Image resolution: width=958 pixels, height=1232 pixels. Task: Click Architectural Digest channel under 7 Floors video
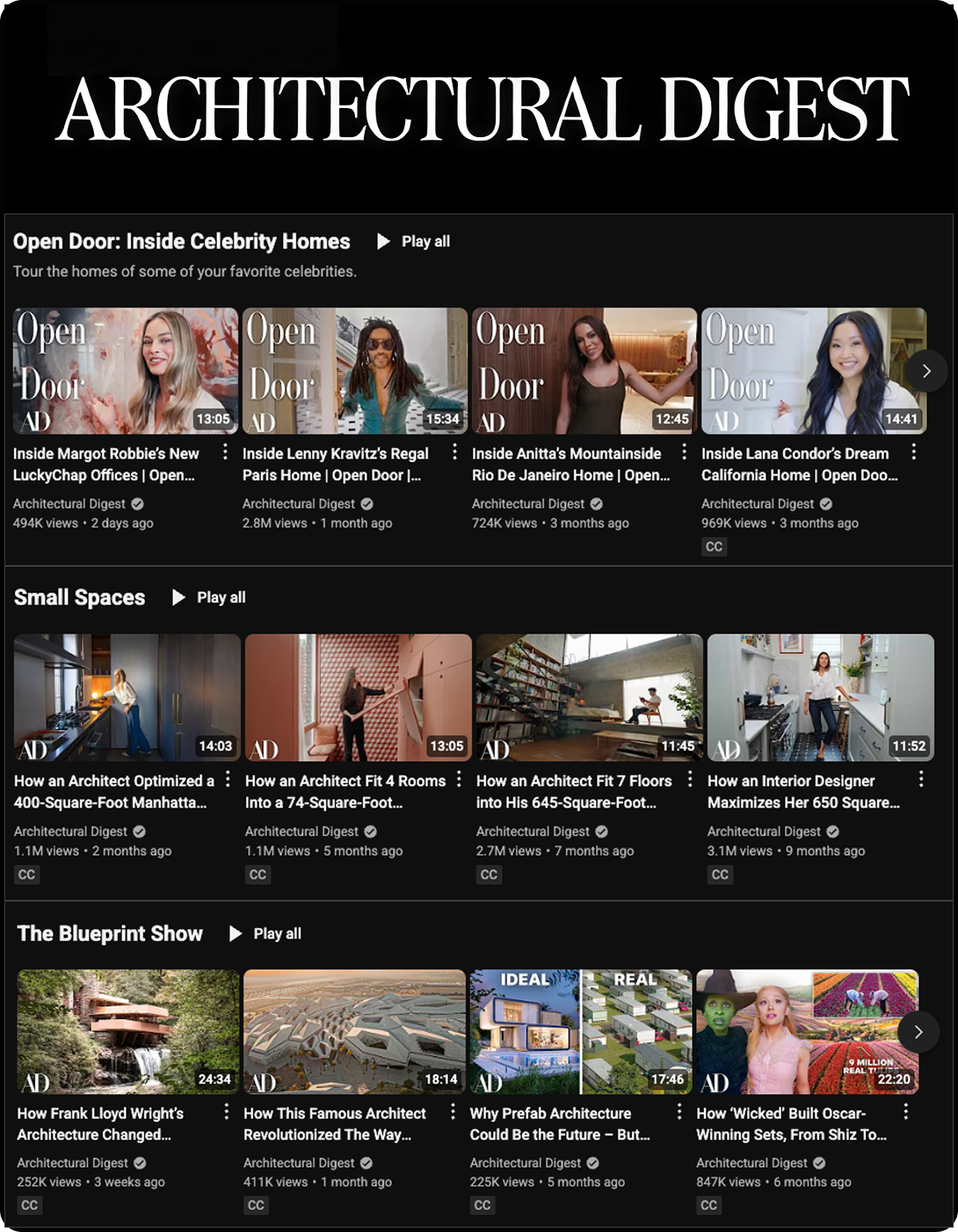533,831
